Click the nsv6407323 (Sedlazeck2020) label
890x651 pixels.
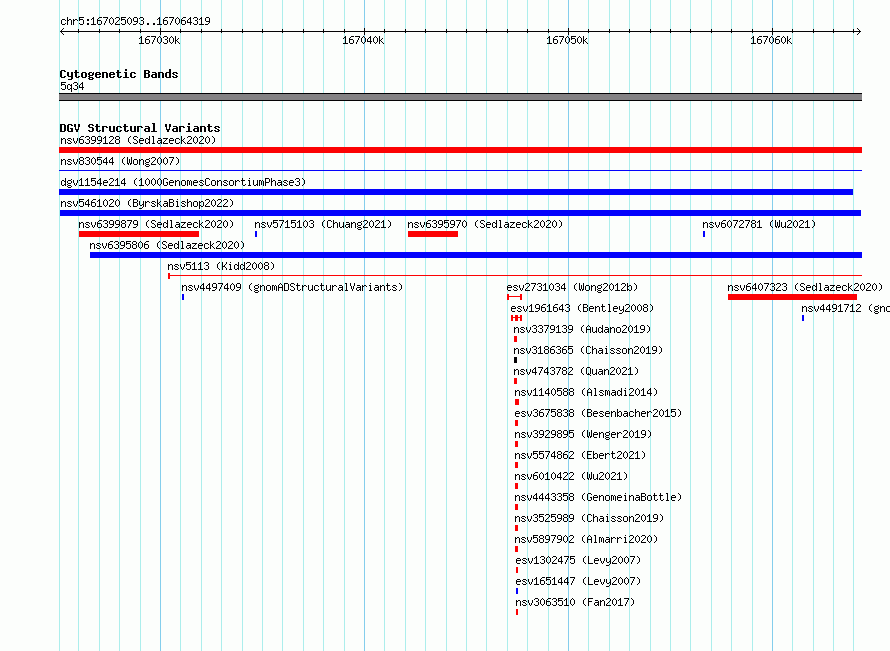coord(805,287)
